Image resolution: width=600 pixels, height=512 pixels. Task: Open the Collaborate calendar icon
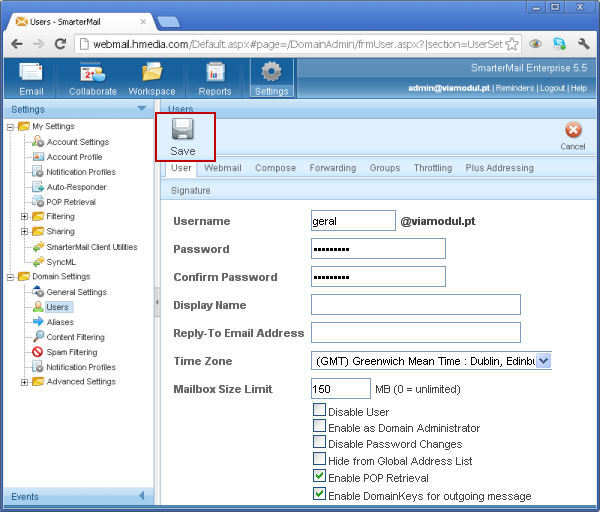point(92,72)
